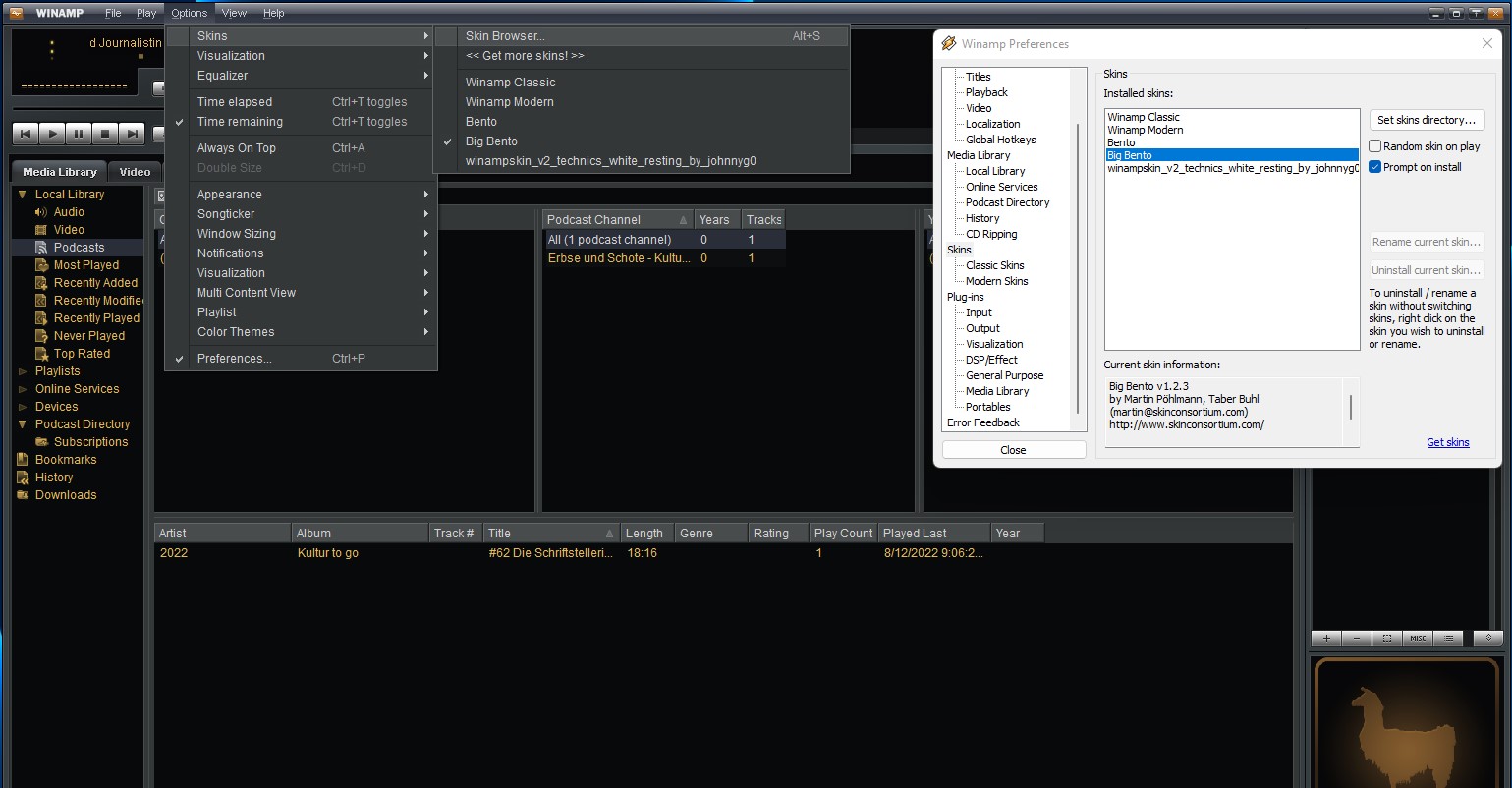Select the Erbse und Schote podcast channel row
This screenshot has height=788, width=1512.
tap(665, 258)
